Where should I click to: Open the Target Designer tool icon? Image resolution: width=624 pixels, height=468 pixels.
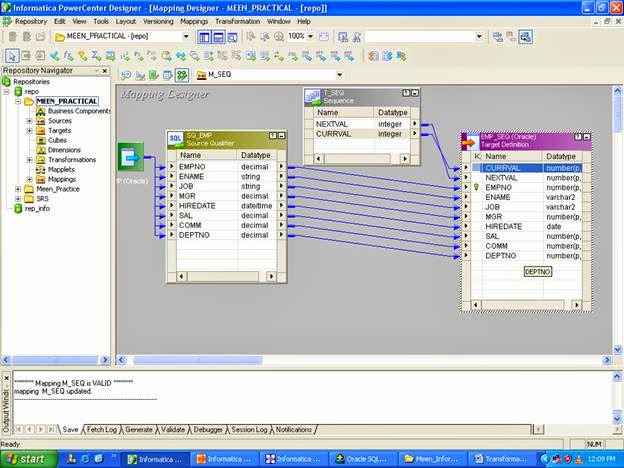click(140, 75)
